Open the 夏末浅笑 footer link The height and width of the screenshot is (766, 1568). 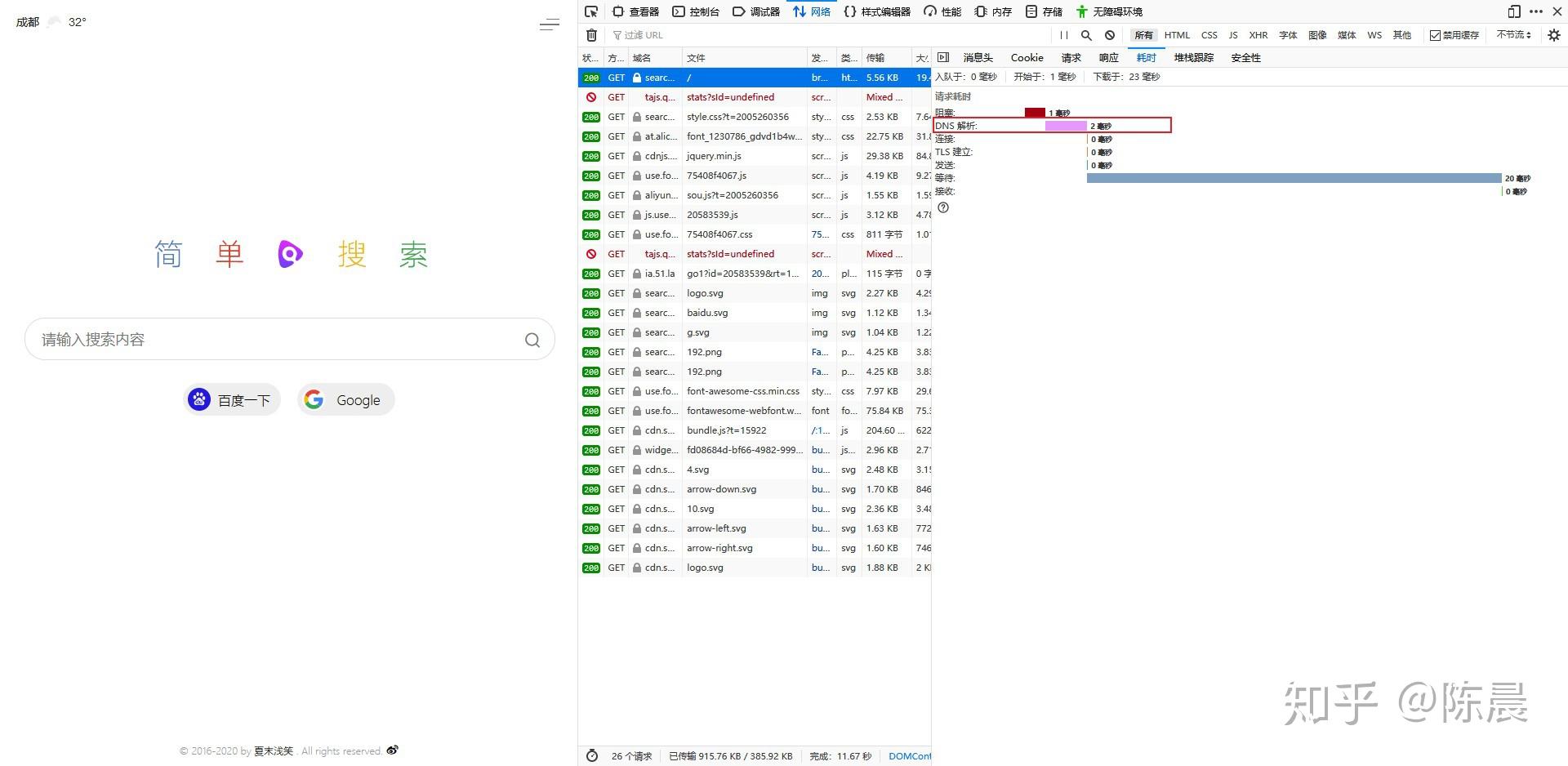click(x=273, y=751)
